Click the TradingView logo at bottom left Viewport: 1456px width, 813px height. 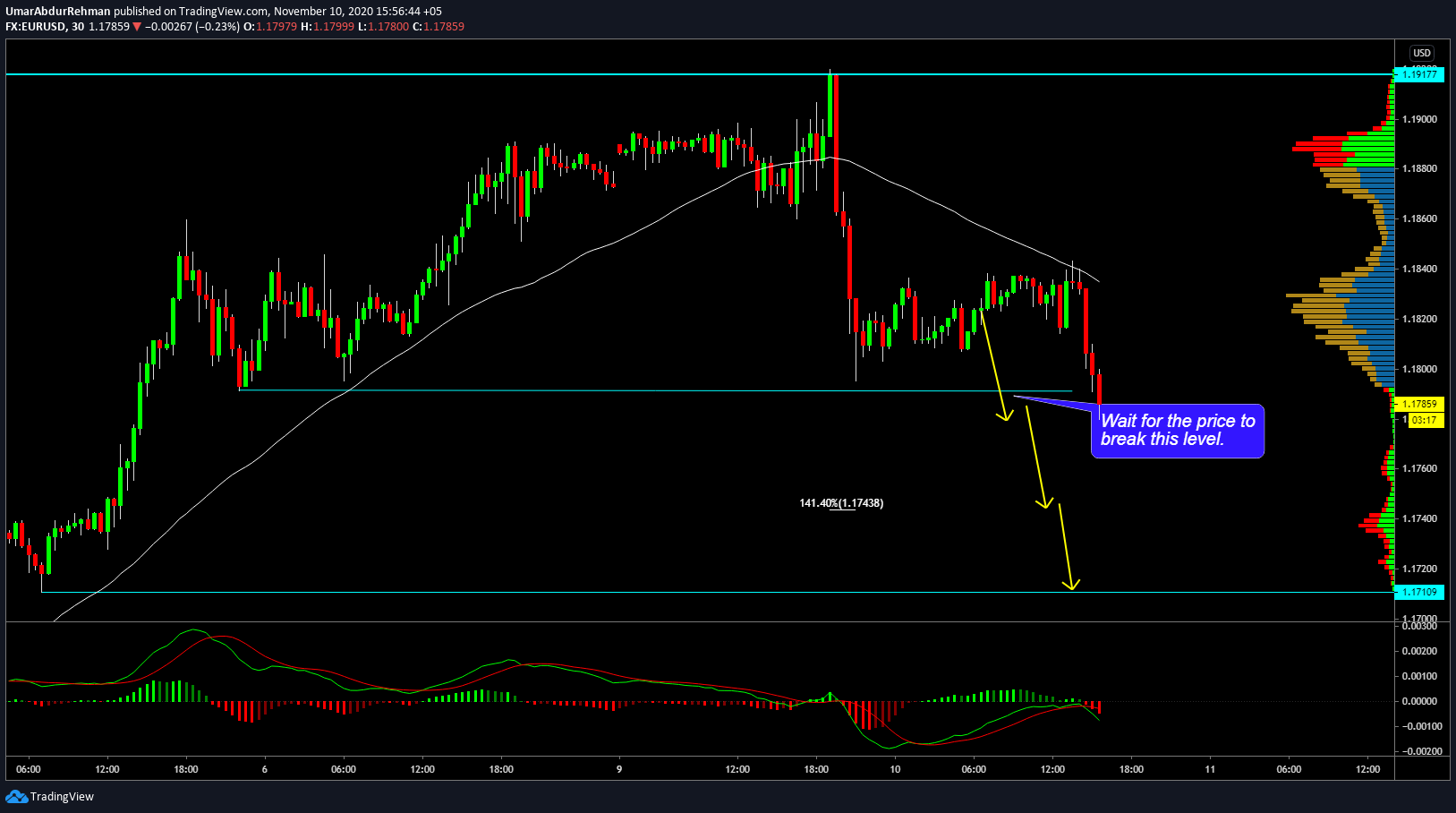point(49,796)
